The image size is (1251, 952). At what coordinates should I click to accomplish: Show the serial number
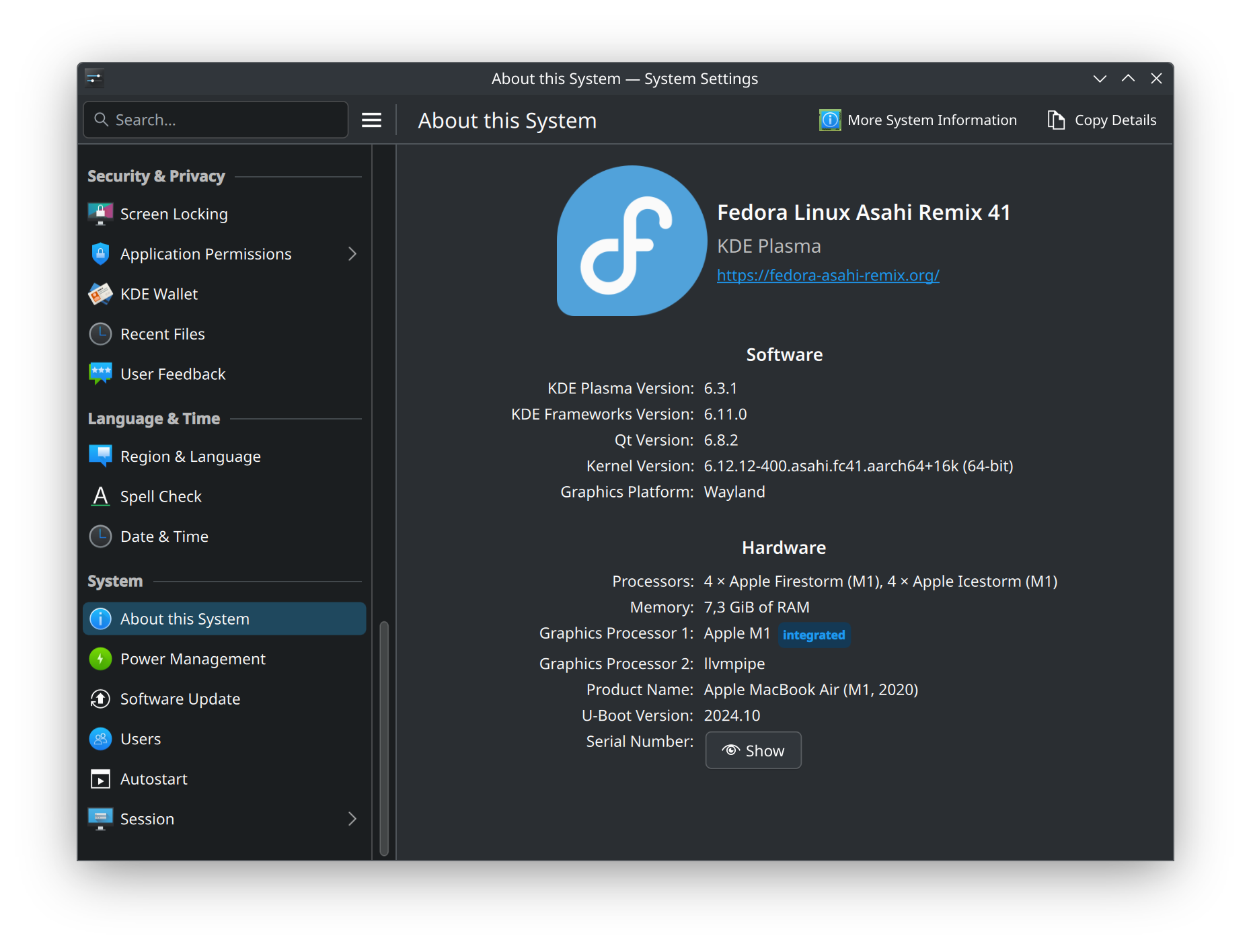pyautogui.click(x=753, y=750)
